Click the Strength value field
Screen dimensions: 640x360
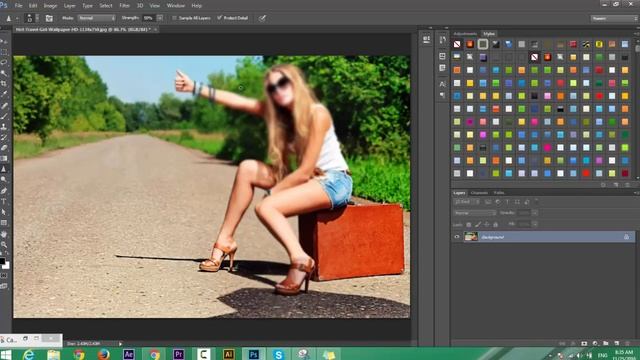(149, 18)
